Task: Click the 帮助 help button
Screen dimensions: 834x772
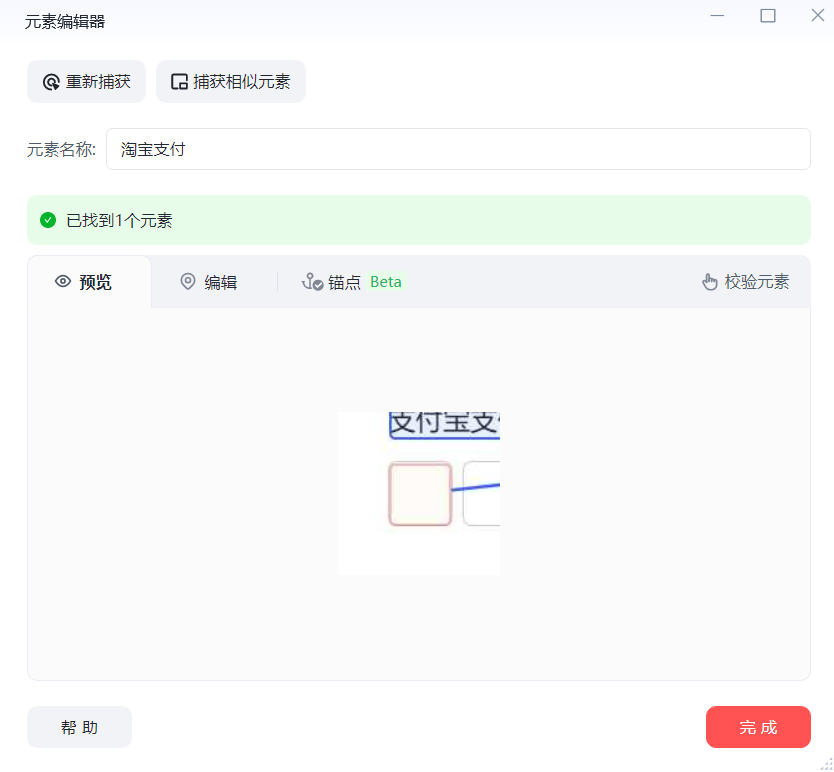Action: click(79, 727)
